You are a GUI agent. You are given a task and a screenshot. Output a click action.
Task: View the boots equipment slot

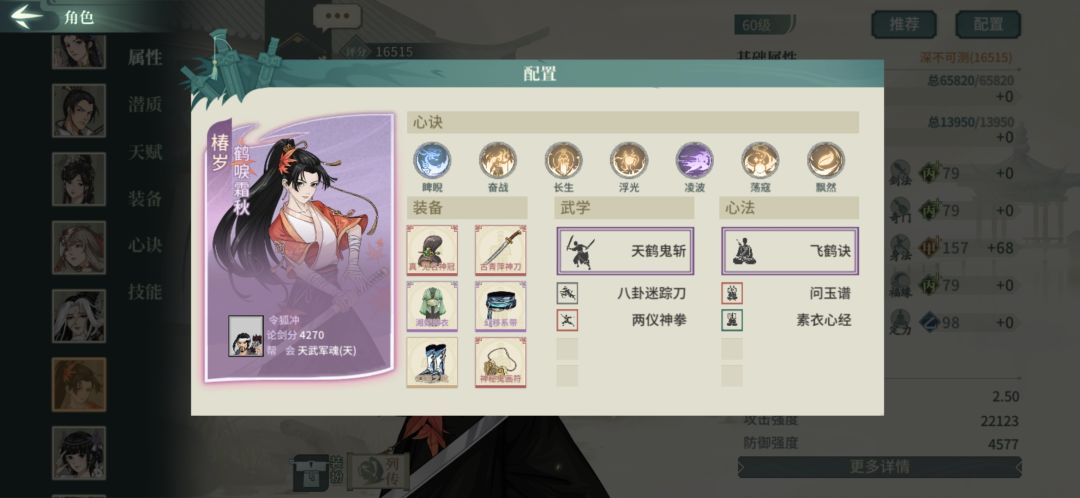tap(432, 362)
